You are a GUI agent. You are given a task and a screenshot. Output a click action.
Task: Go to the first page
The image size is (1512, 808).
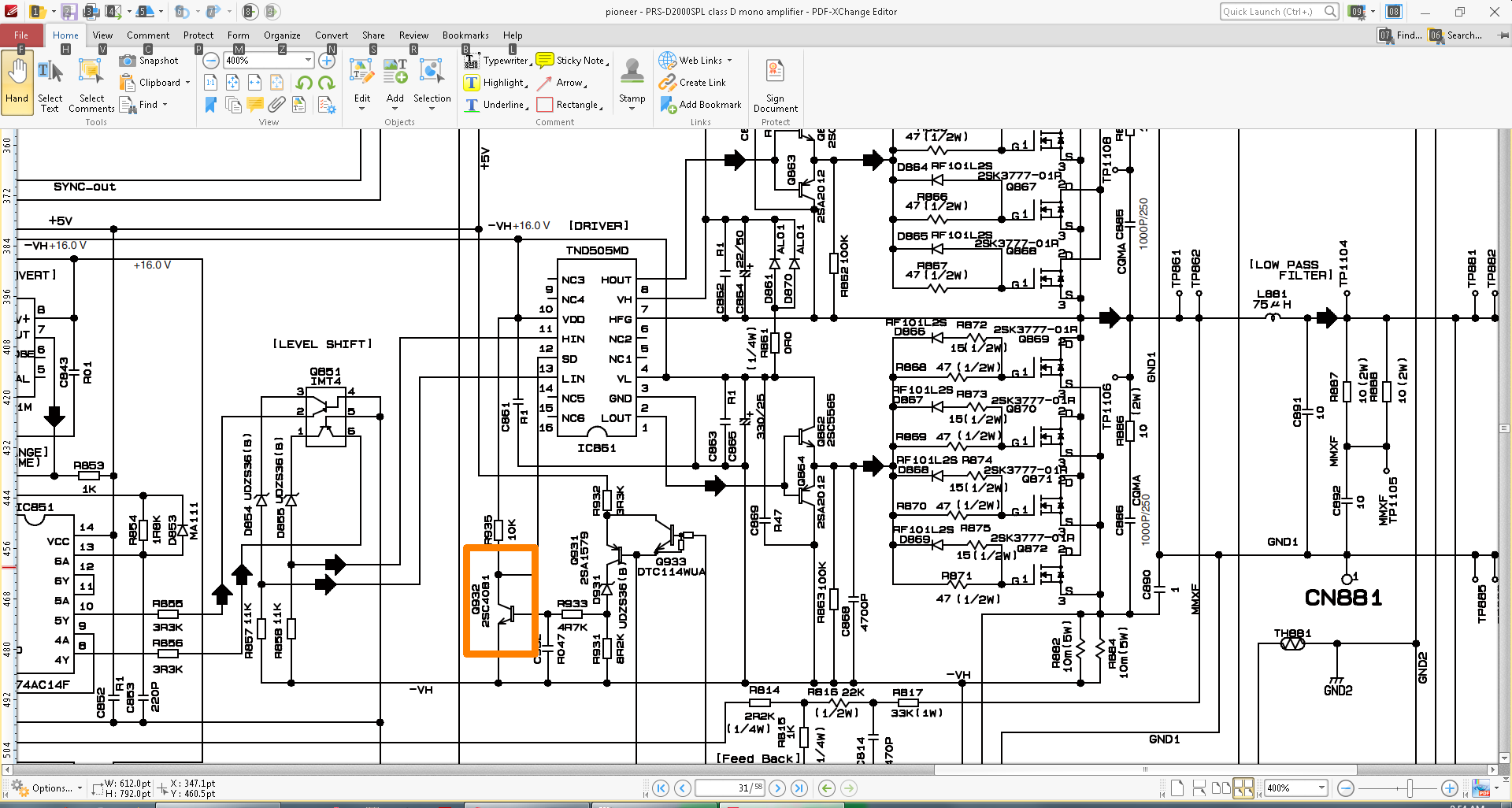pos(661,788)
